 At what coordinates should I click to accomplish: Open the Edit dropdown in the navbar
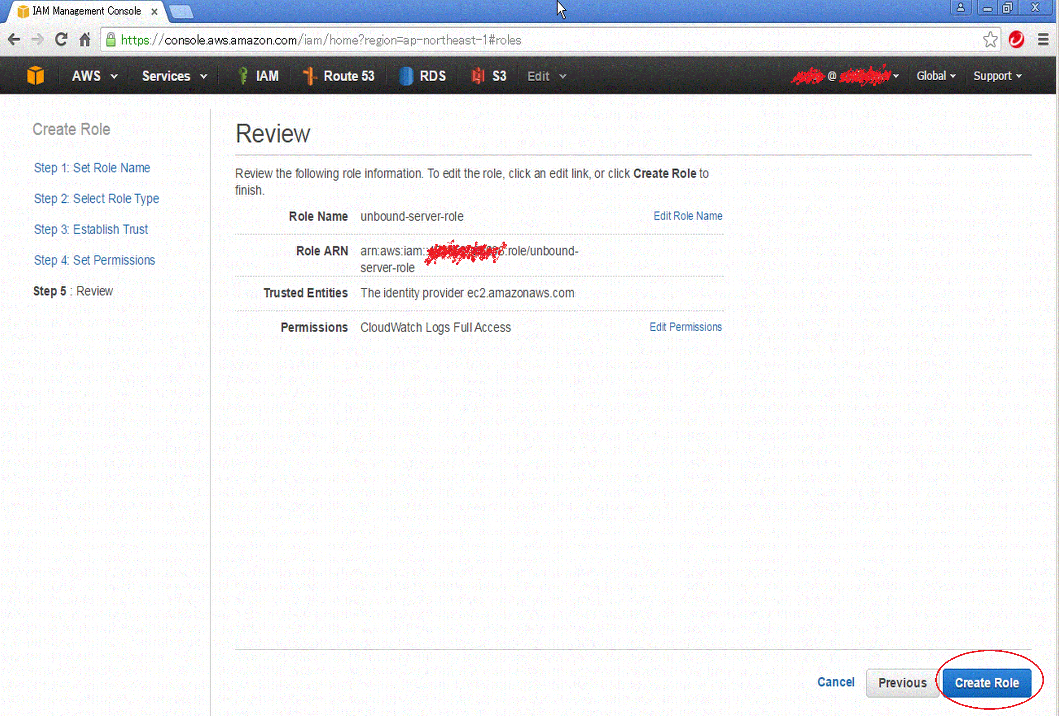pos(545,75)
